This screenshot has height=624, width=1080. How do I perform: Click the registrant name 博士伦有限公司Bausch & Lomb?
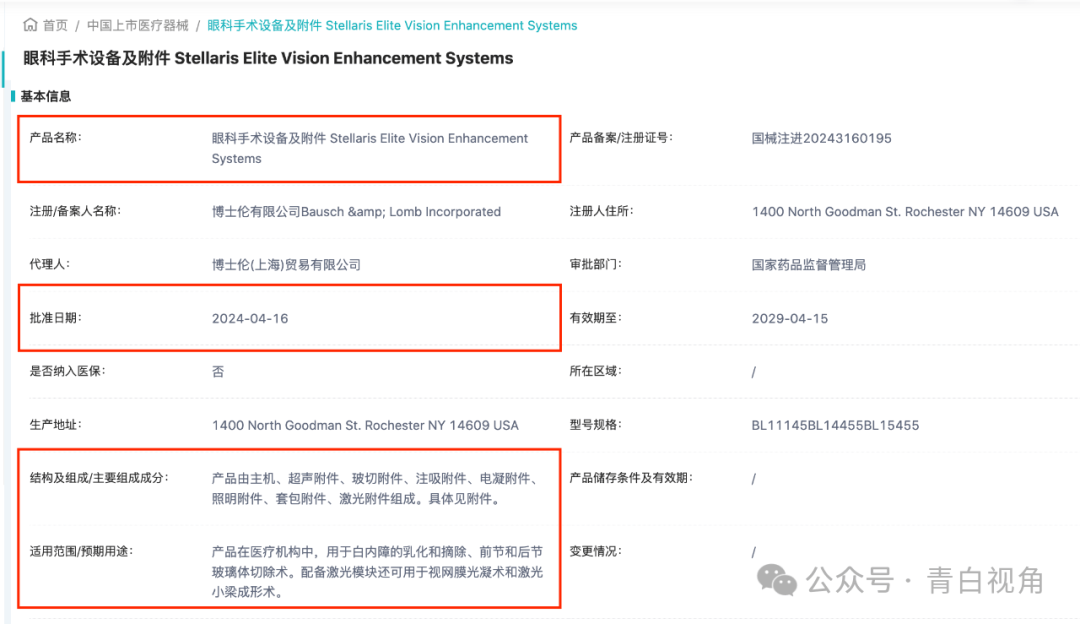click(x=356, y=212)
